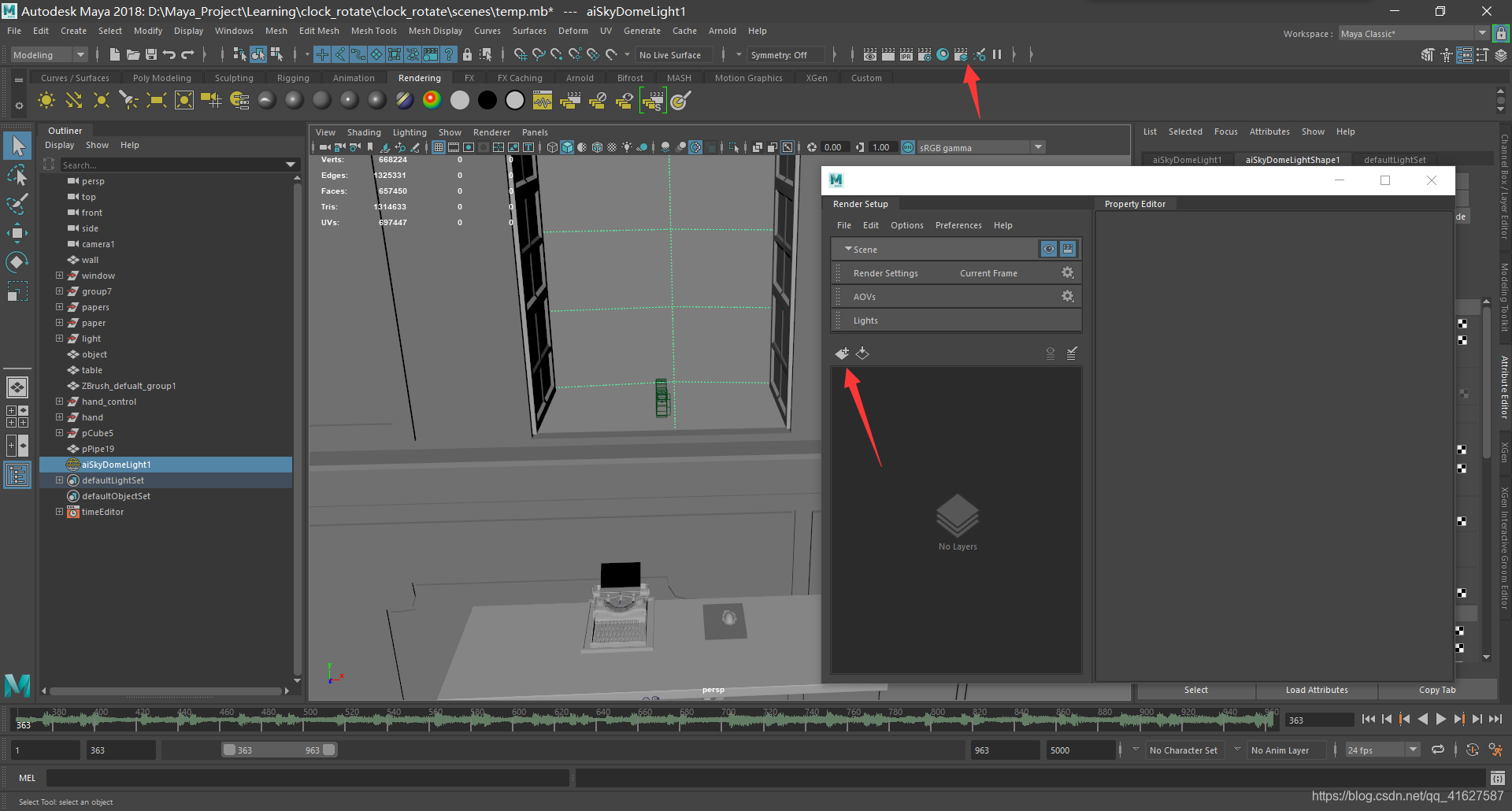Open the Hypershade window icon
This screenshot has width=1512, height=811.
point(943,54)
